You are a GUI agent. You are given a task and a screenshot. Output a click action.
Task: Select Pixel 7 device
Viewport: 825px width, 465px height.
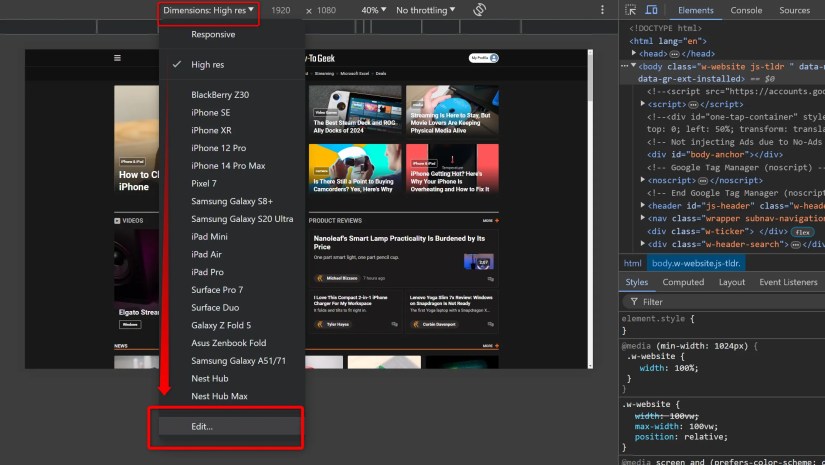tap(204, 183)
